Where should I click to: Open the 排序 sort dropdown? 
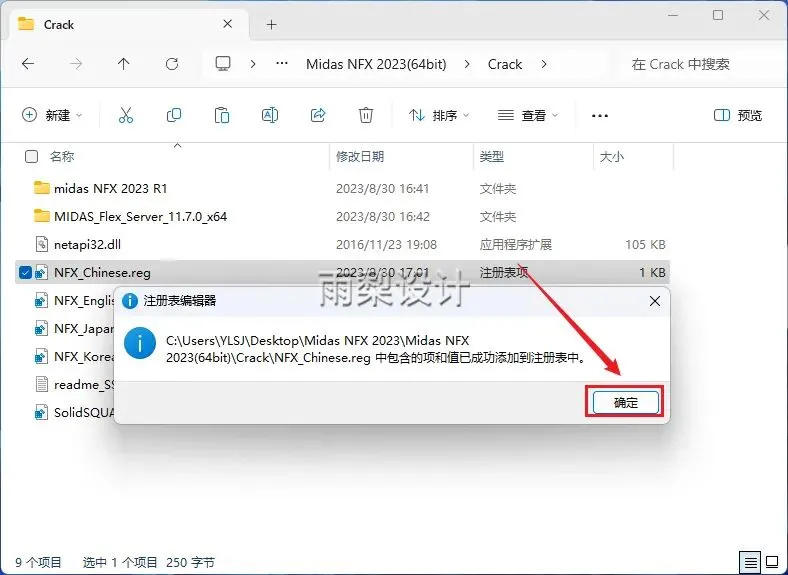point(439,116)
